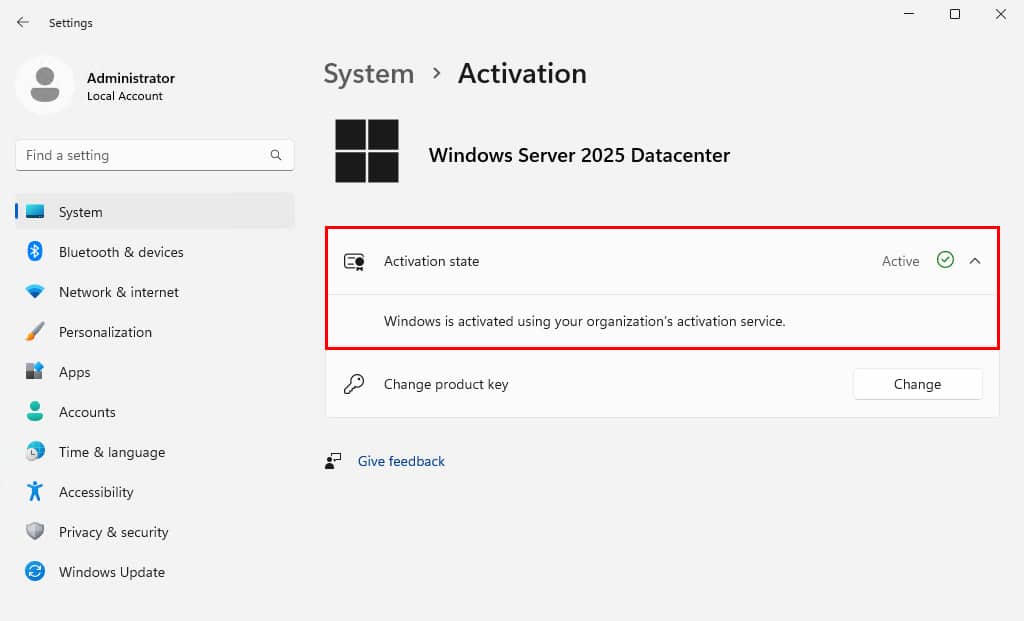Click the System monitor icon in the sidebar
The width and height of the screenshot is (1024, 621).
point(35,212)
